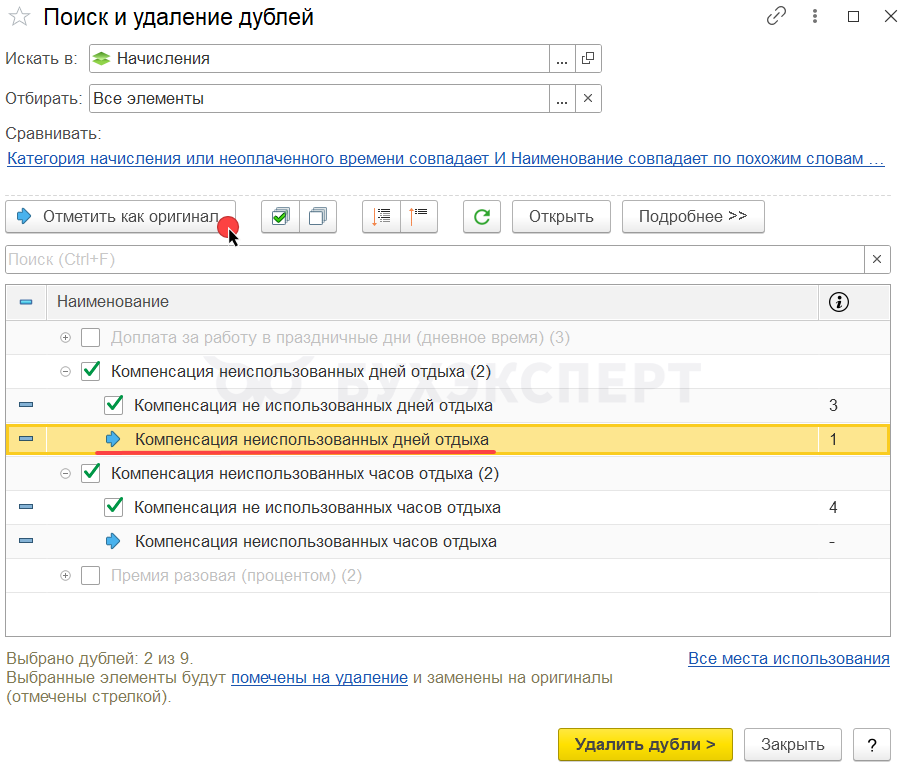Collapse Компенсация неиспользованных дней отдыха group
Screen dimensions: 904x768
(66, 372)
